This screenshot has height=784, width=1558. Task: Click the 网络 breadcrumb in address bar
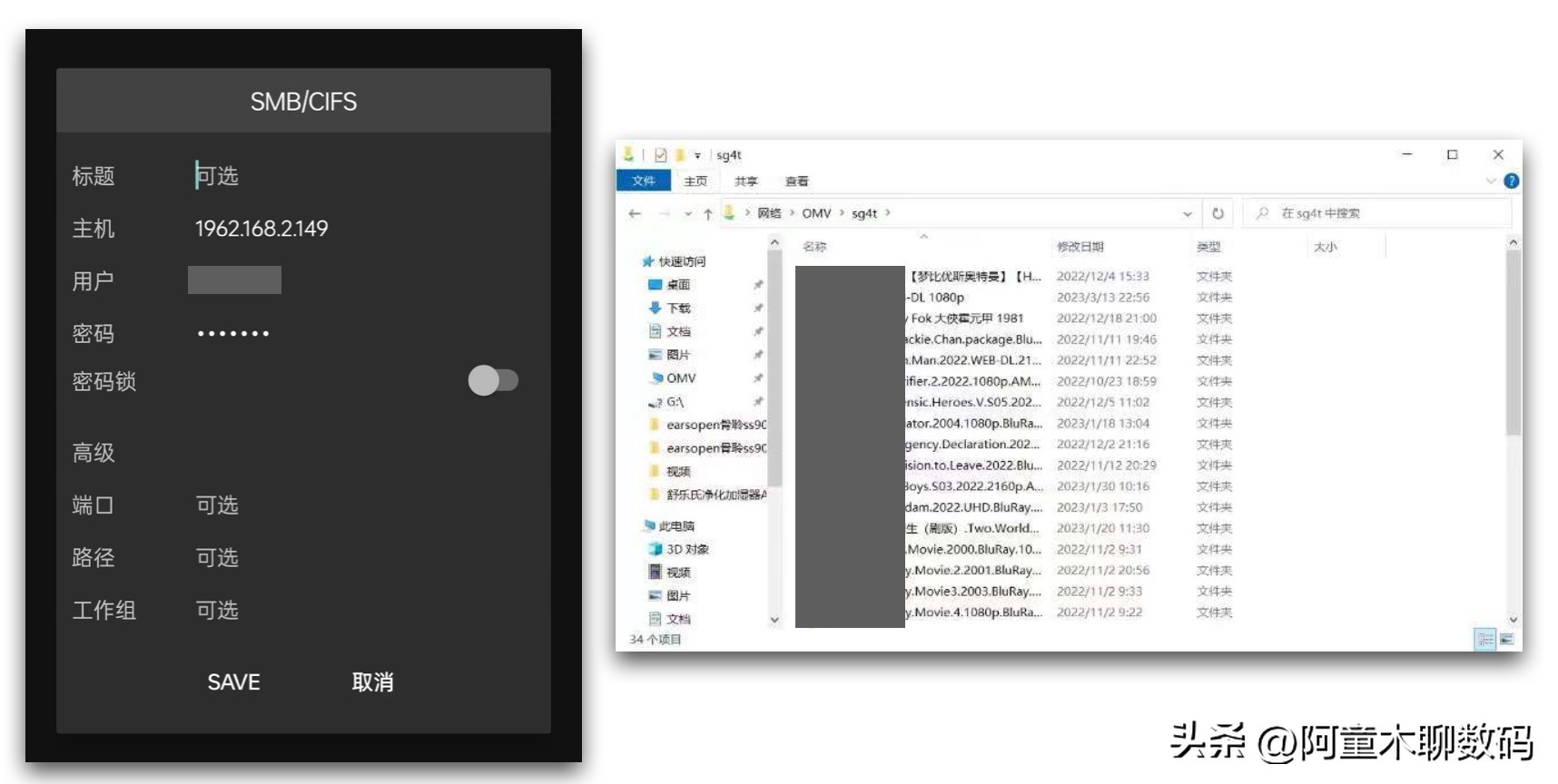pos(769,213)
